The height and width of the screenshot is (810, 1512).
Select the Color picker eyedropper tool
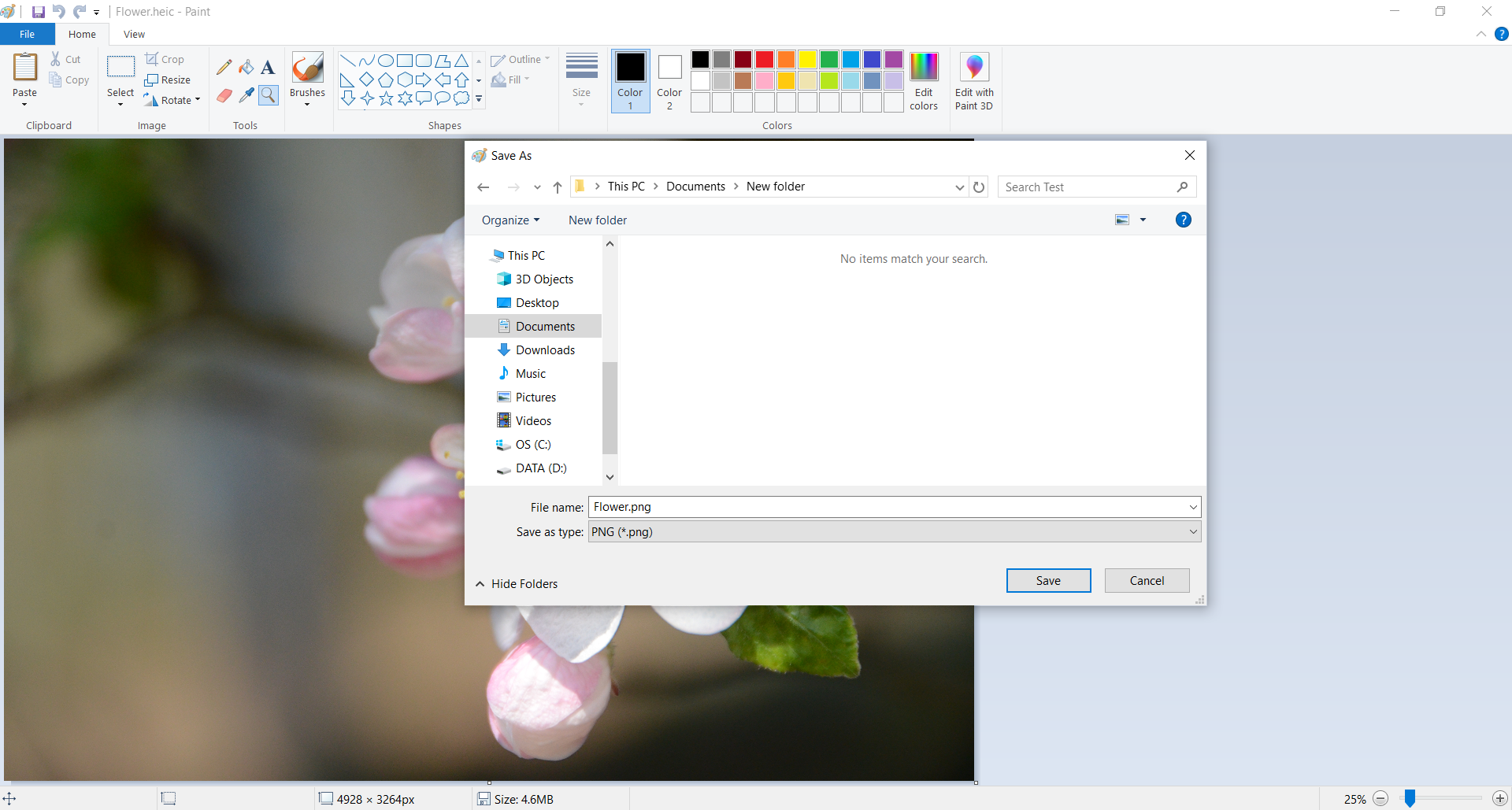pos(246,95)
